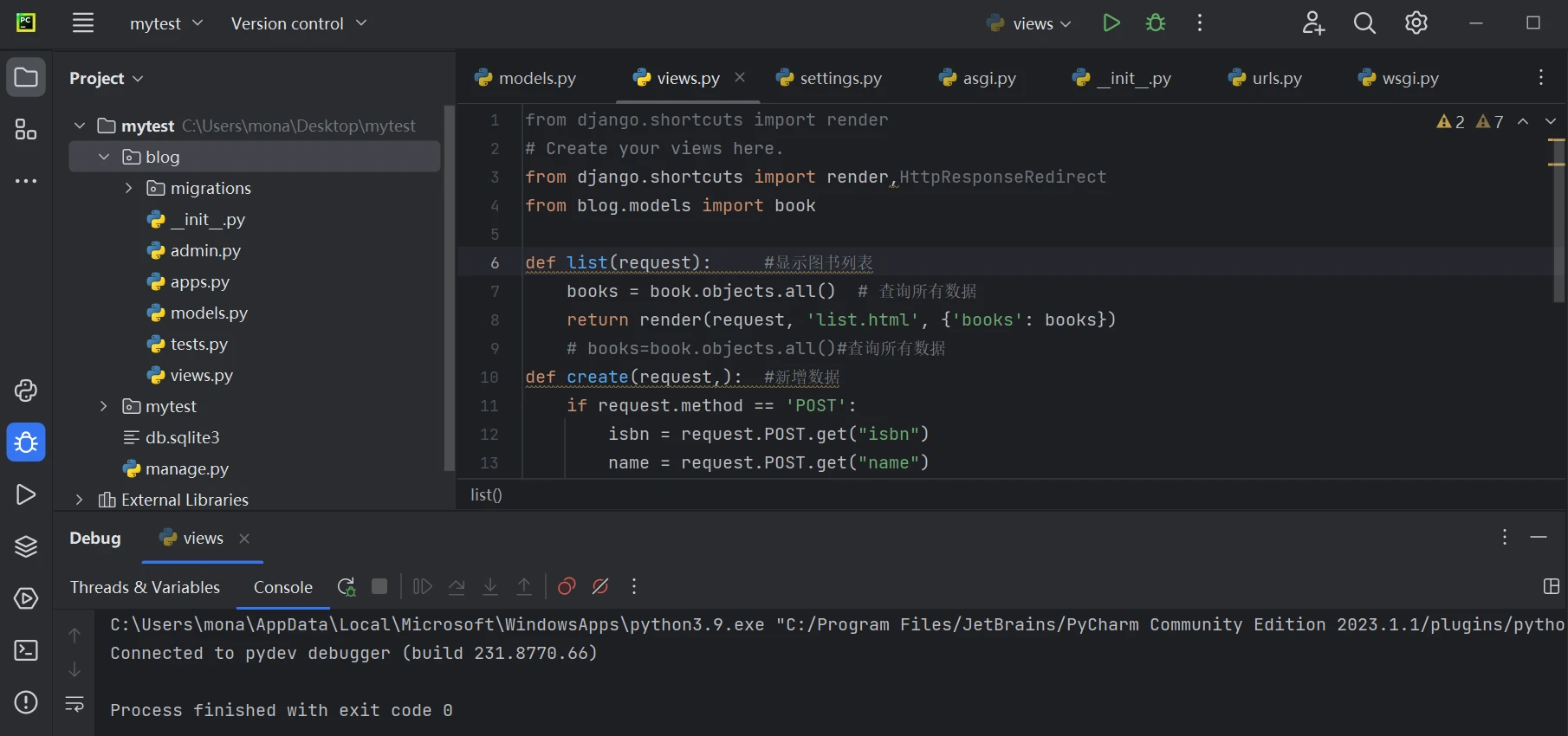The height and width of the screenshot is (736, 1568).
Task: Open the Debug tool window icon
Action: click(x=26, y=442)
